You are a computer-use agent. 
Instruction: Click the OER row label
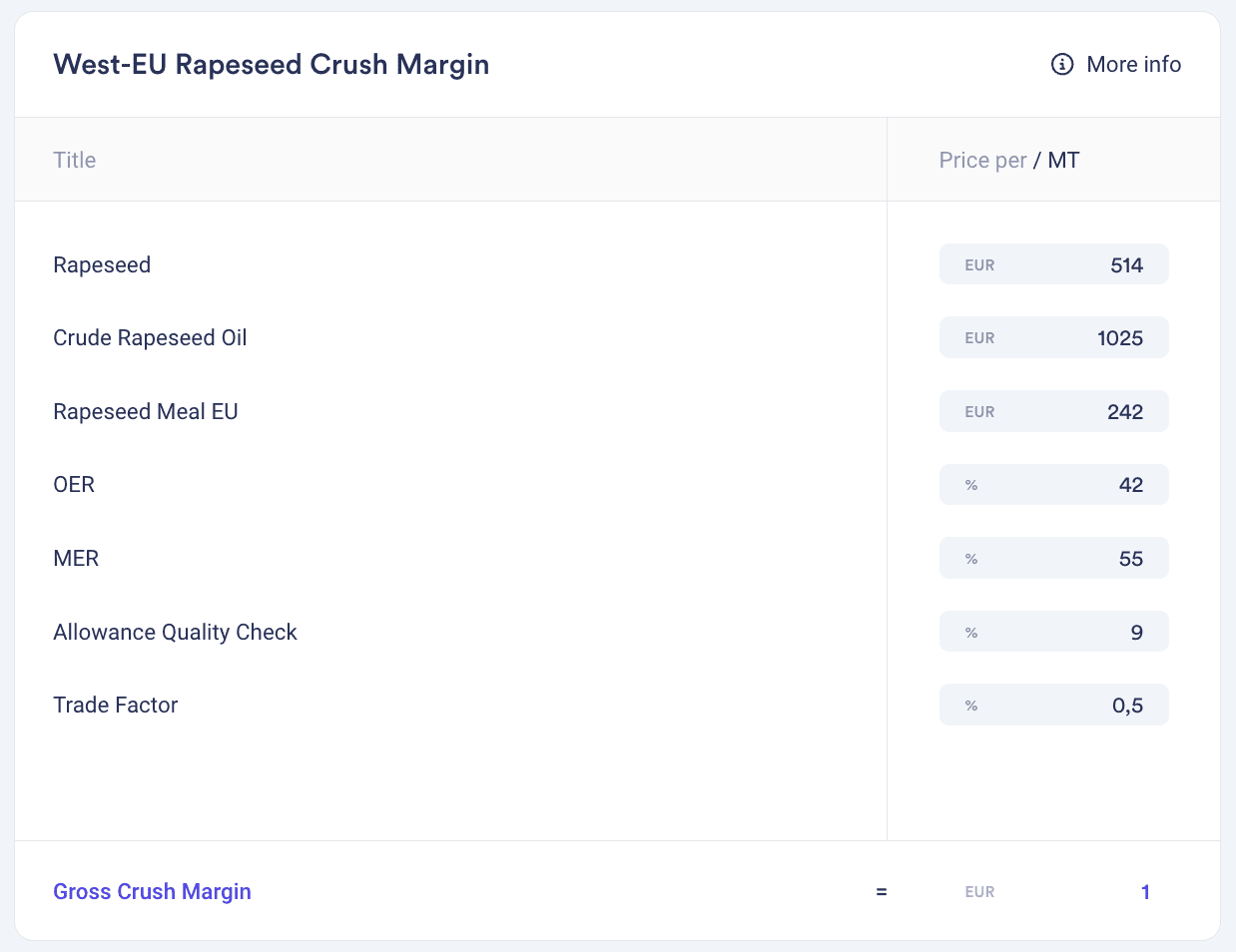(74, 484)
